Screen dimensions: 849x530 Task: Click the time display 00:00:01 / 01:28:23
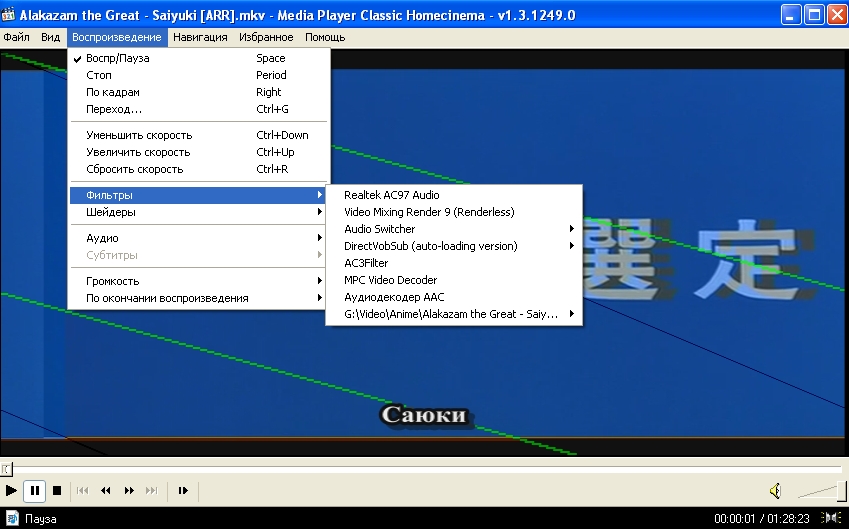(761, 519)
